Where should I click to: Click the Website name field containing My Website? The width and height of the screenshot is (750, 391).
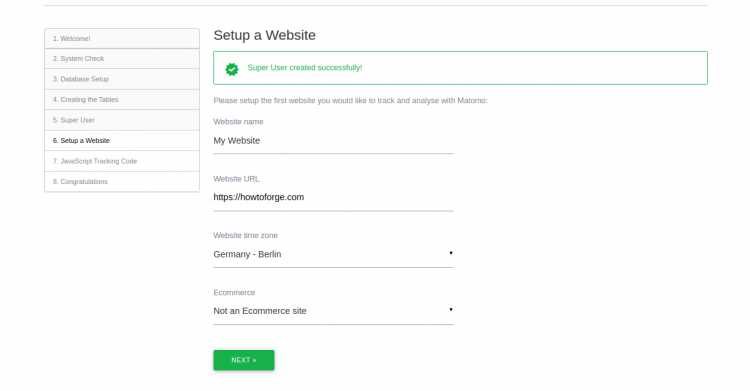point(333,141)
